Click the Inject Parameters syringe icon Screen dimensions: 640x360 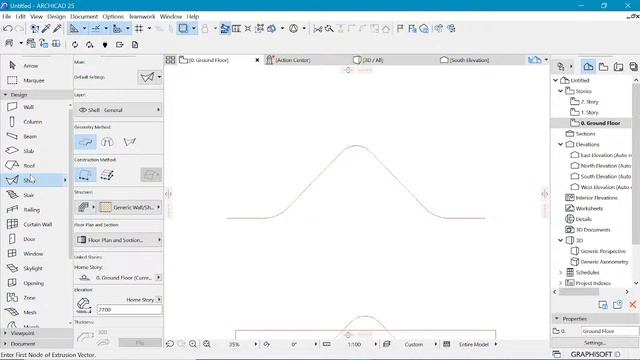57,29
